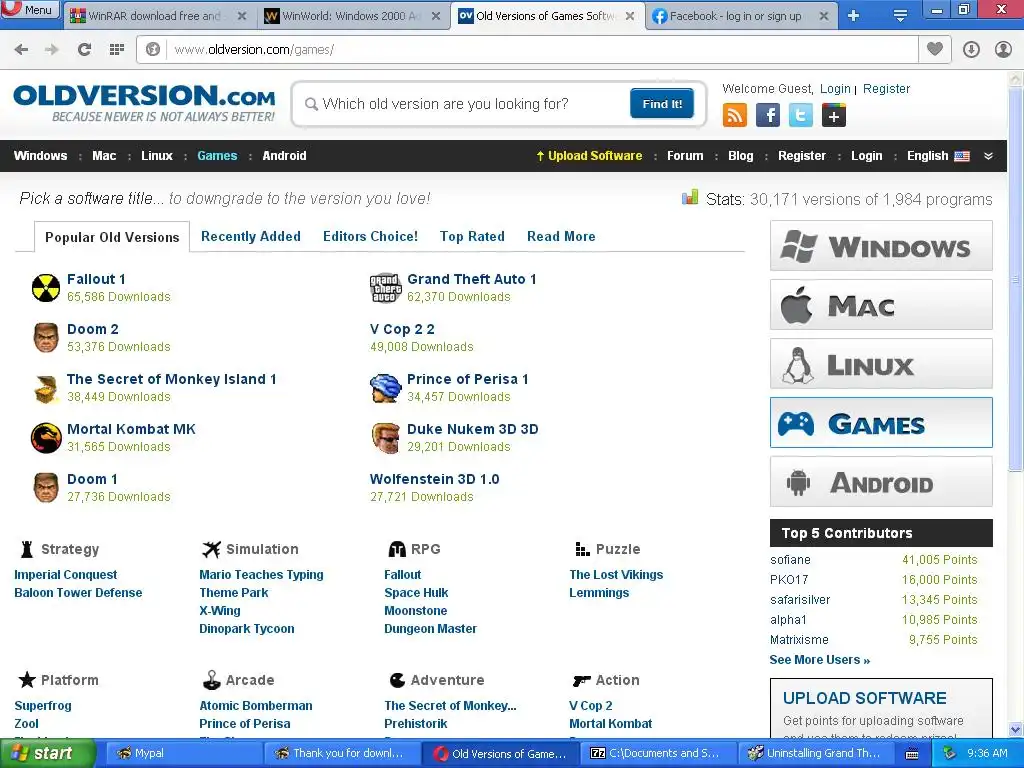1024x768 pixels.
Task: Open the Top Rated tab
Action: click(x=472, y=236)
